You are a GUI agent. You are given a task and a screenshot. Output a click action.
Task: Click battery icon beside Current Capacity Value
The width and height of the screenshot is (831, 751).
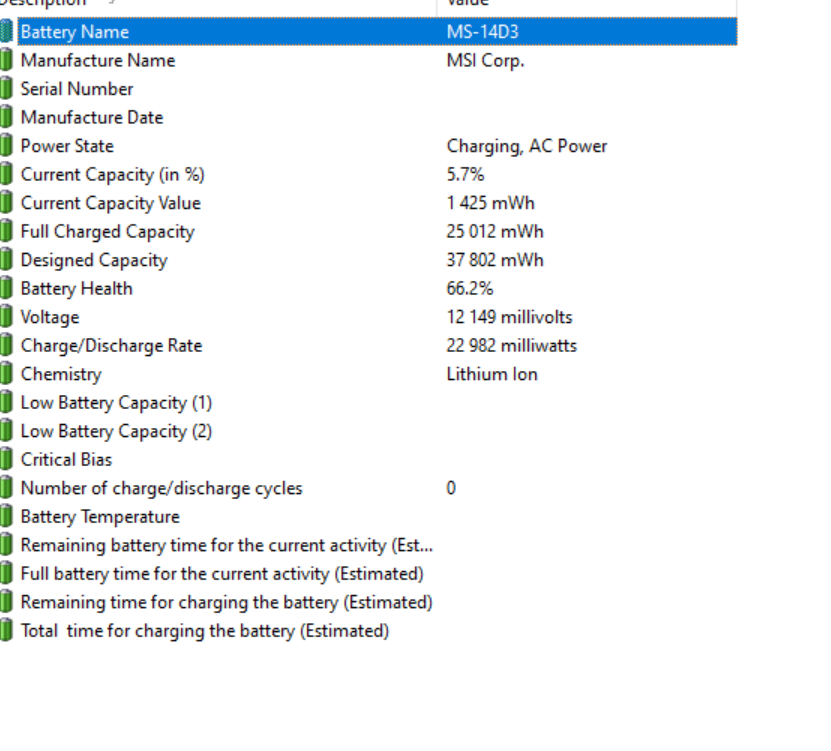(x=6, y=203)
